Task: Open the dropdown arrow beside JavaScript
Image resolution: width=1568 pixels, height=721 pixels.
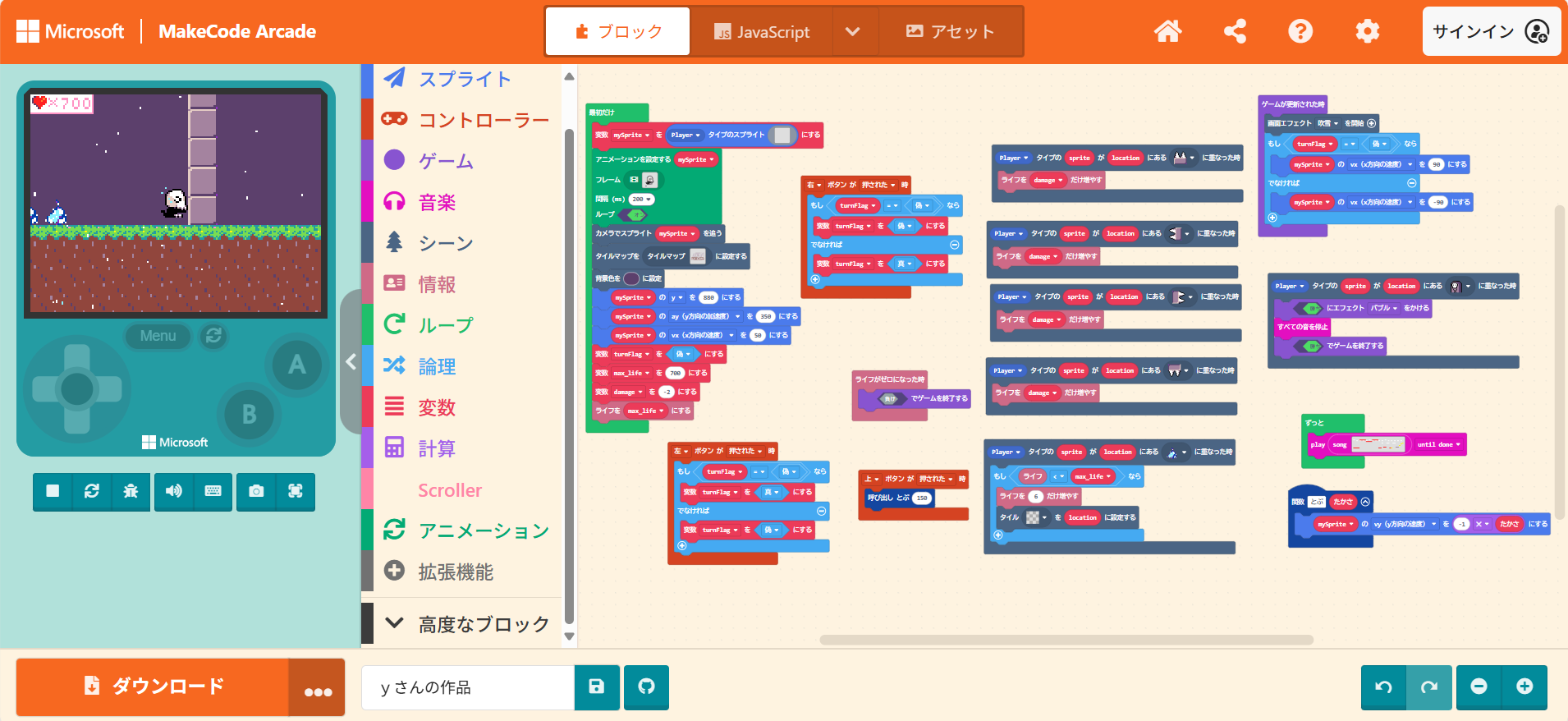Action: tap(853, 31)
